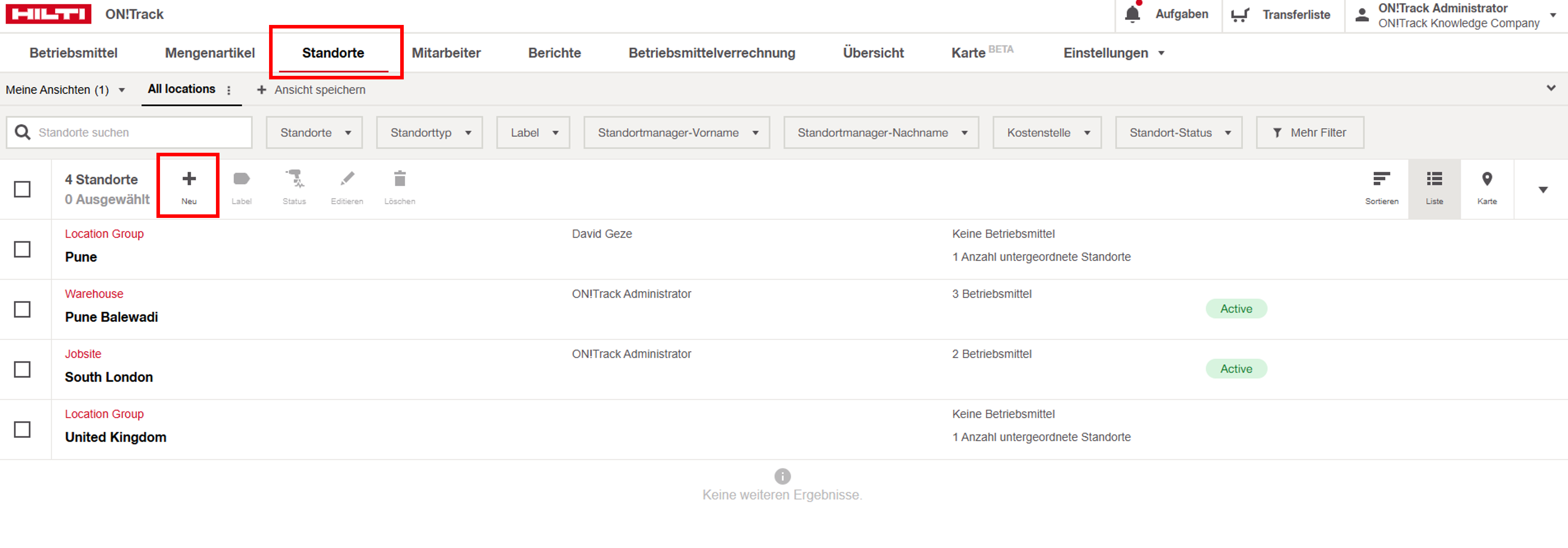1568x548 pixels.
Task: Open Standortmanager-Vorname filter dropdown
Action: coord(677,132)
